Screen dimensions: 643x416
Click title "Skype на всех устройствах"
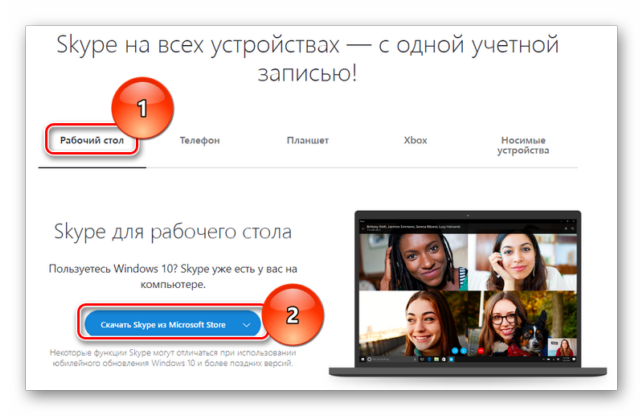pos(198,45)
